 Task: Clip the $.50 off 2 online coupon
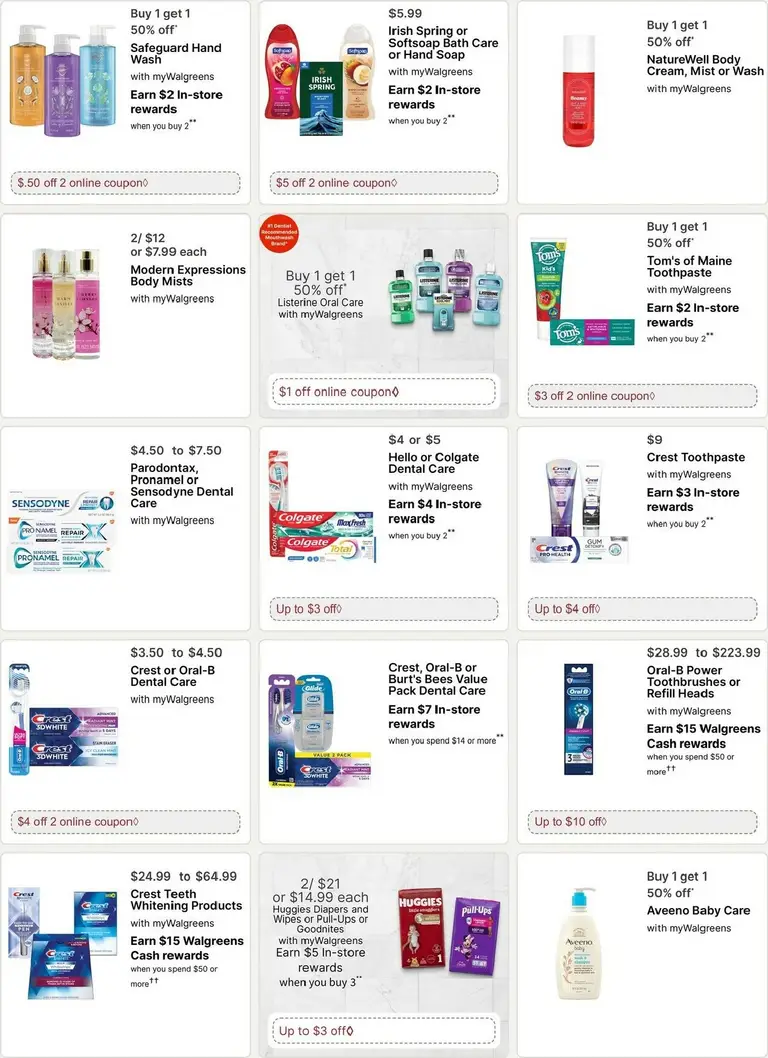[125, 183]
